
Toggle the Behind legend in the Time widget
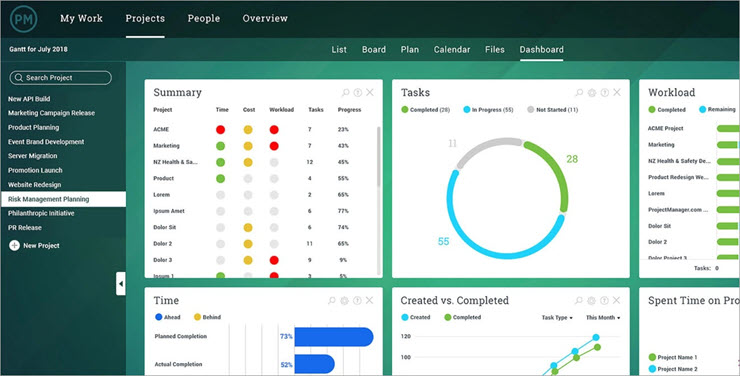pyautogui.click(x=207, y=317)
